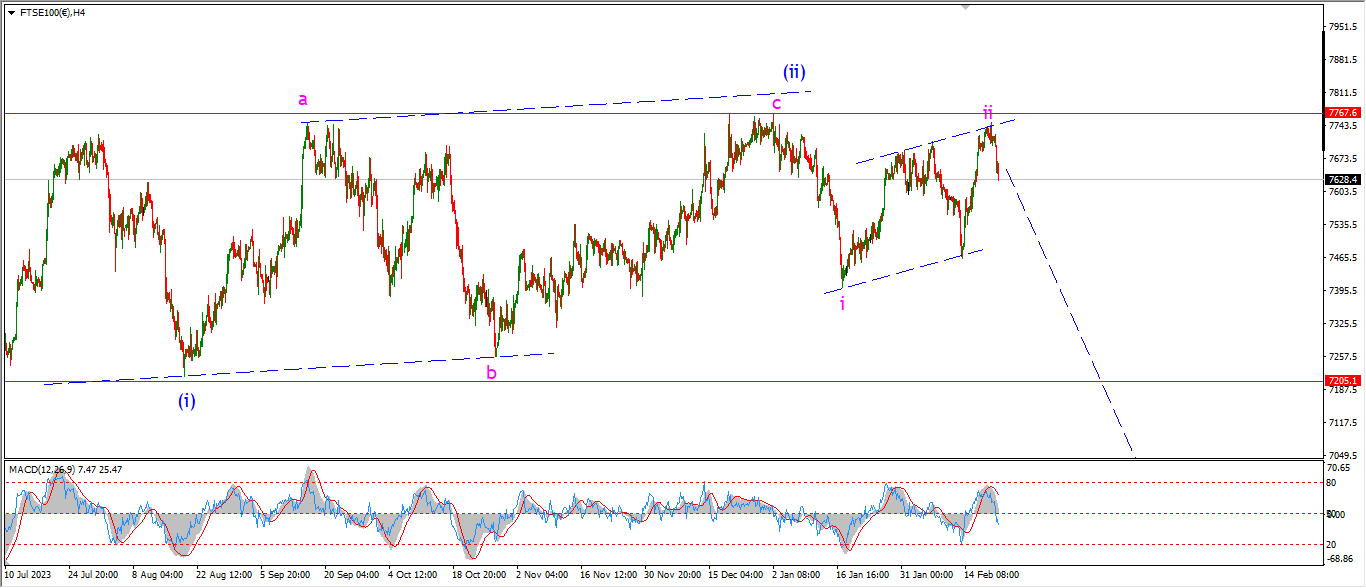Select the blue (i) wave label
Image resolution: width=1366 pixels, height=588 pixels.
coord(187,401)
